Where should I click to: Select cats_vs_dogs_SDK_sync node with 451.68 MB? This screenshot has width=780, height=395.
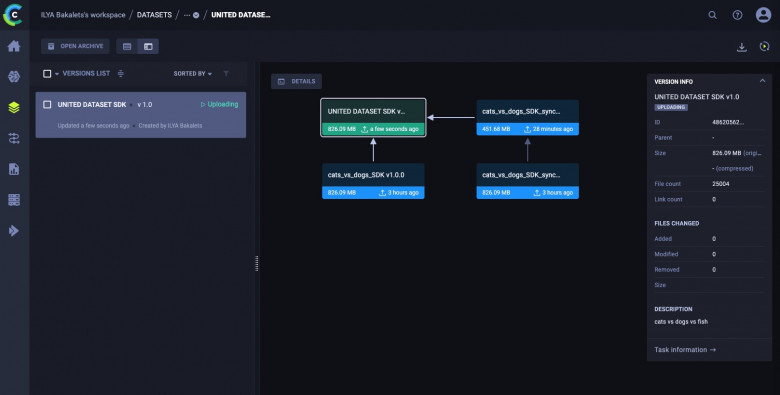[527, 117]
